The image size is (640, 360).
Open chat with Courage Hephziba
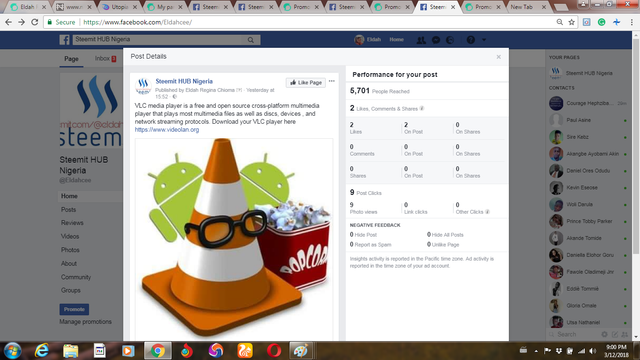pyautogui.click(x=587, y=103)
